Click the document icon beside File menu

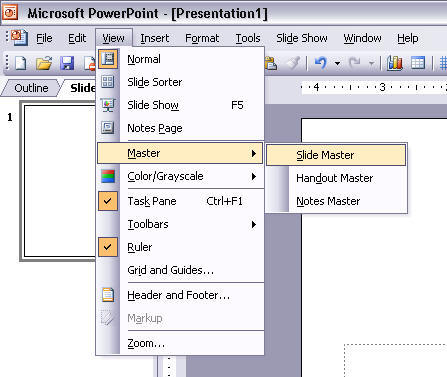coord(20,38)
